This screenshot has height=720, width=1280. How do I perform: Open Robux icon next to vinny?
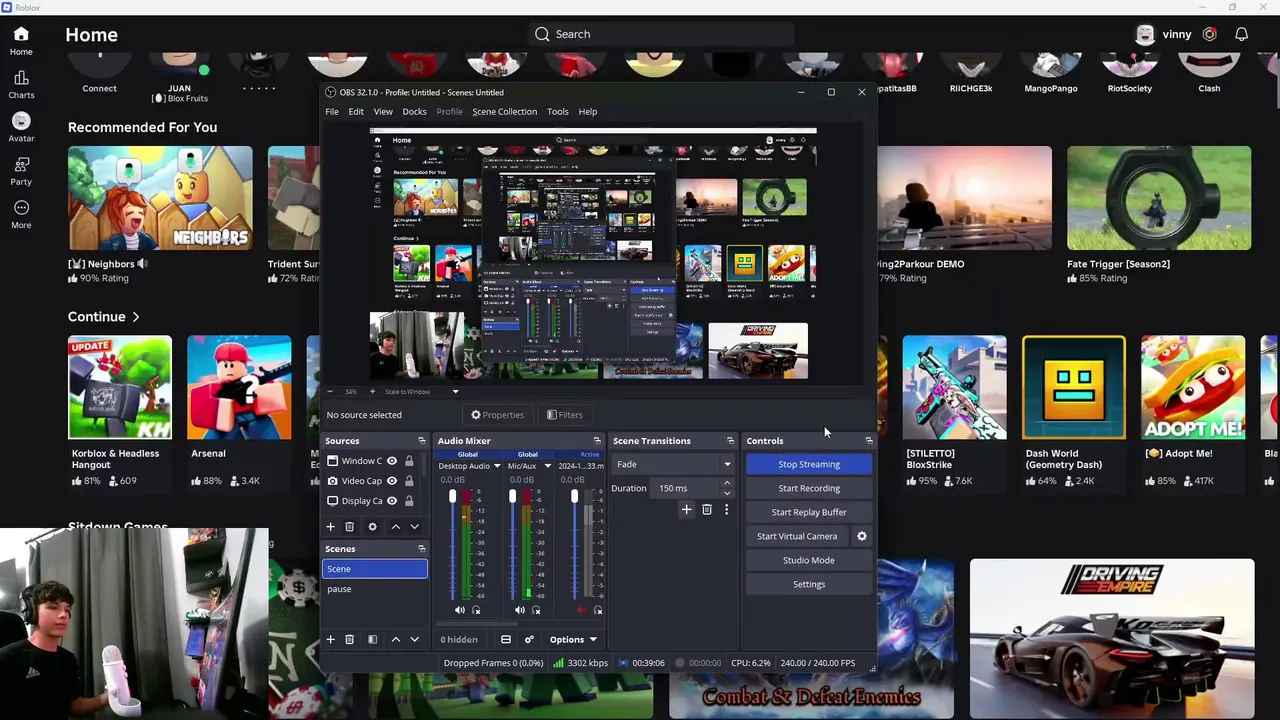pos(1209,34)
